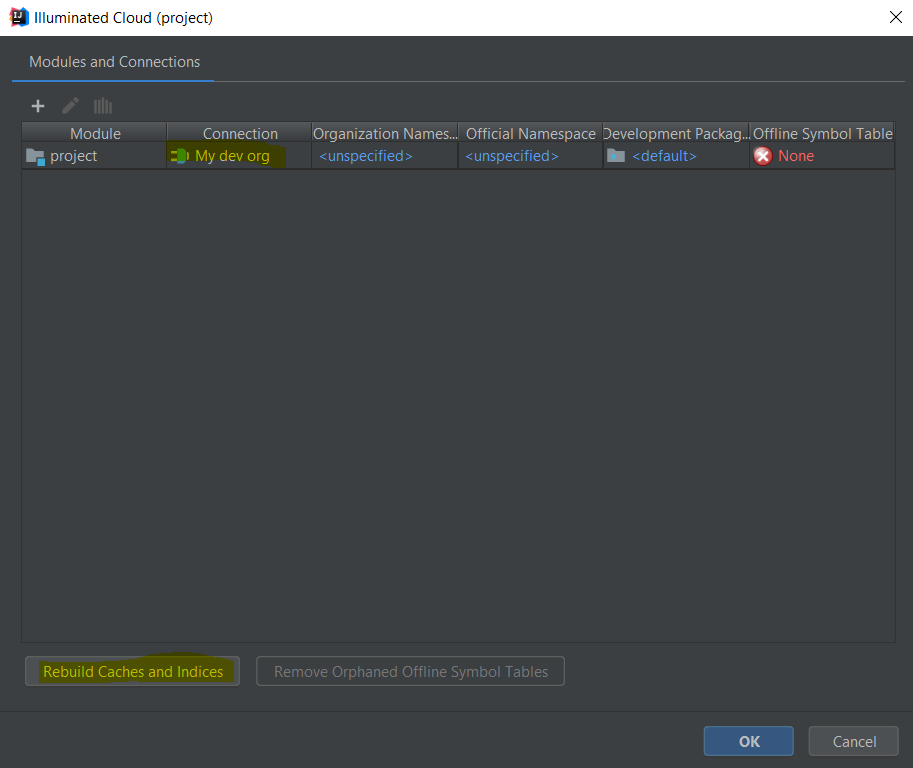Click the green plug connection icon
913x768 pixels.
180,156
